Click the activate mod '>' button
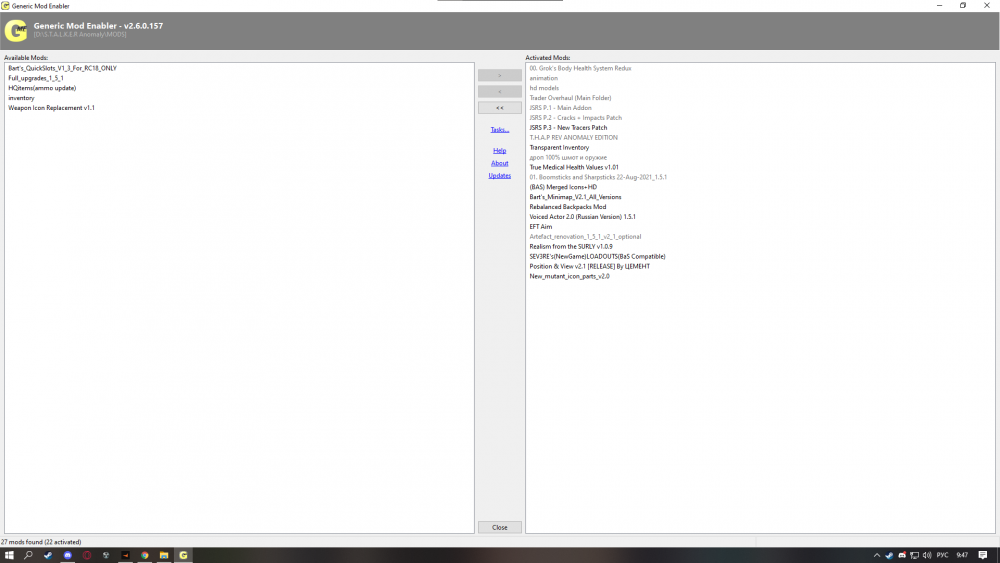This screenshot has width=1000, height=563. [499, 75]
